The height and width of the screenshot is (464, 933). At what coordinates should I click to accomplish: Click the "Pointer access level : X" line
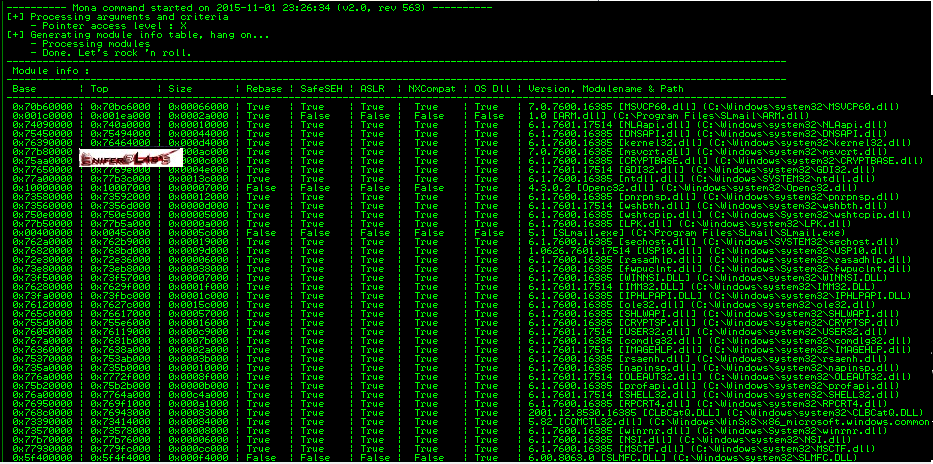click(x=108, y=26)
